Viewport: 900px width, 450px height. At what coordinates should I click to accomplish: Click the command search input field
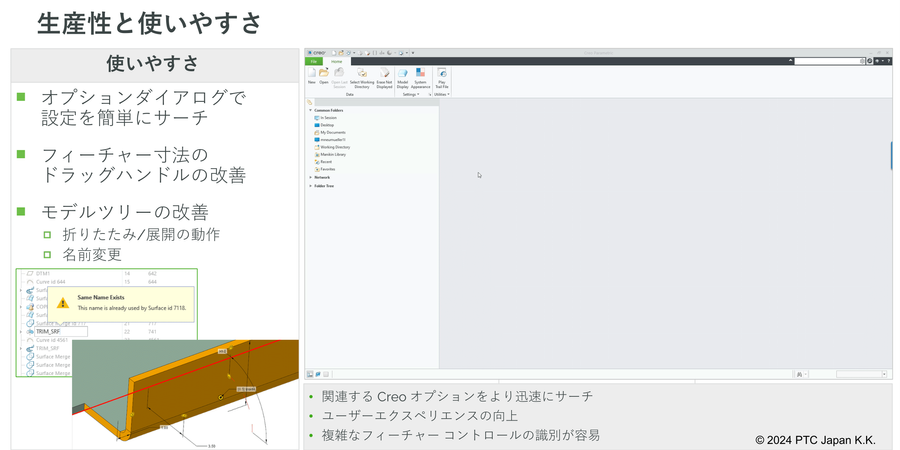[827, 61]
